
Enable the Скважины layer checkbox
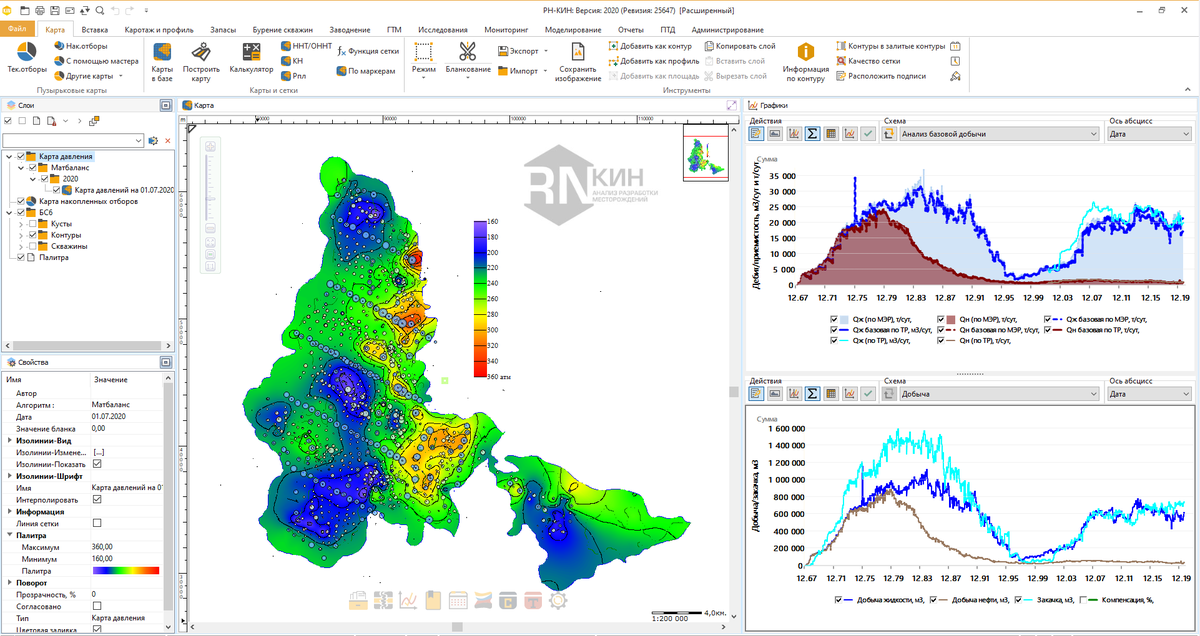33,246
